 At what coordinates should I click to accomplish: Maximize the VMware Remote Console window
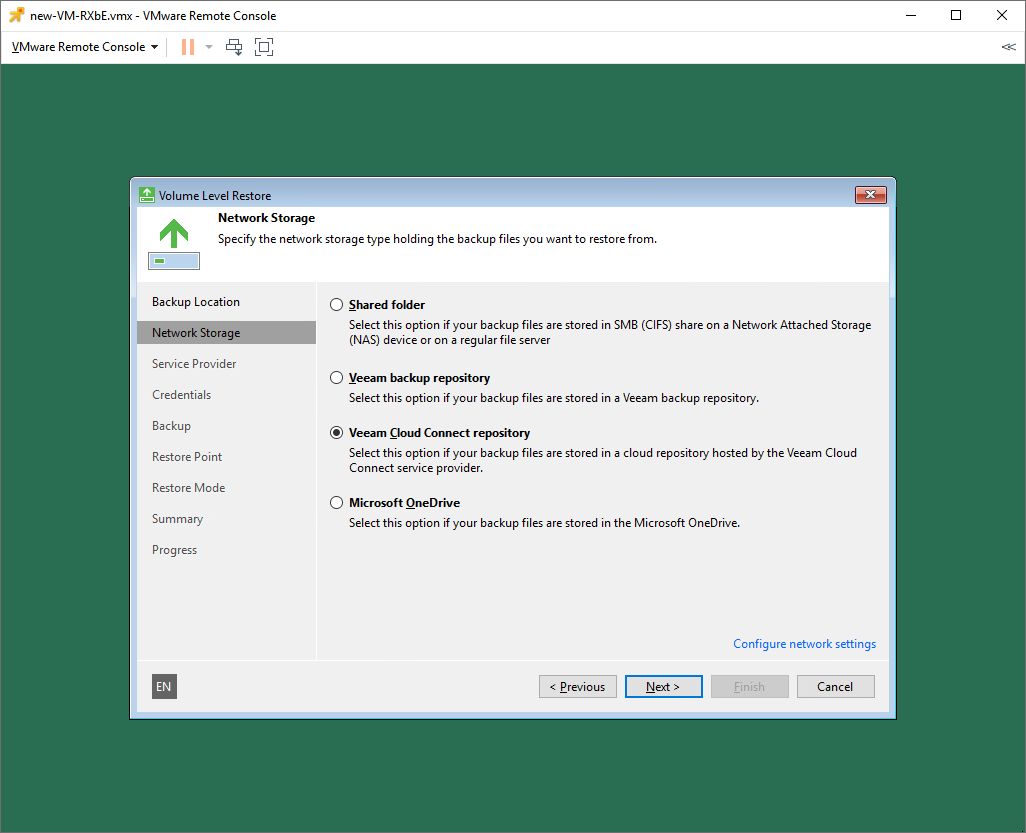point(956,15)
